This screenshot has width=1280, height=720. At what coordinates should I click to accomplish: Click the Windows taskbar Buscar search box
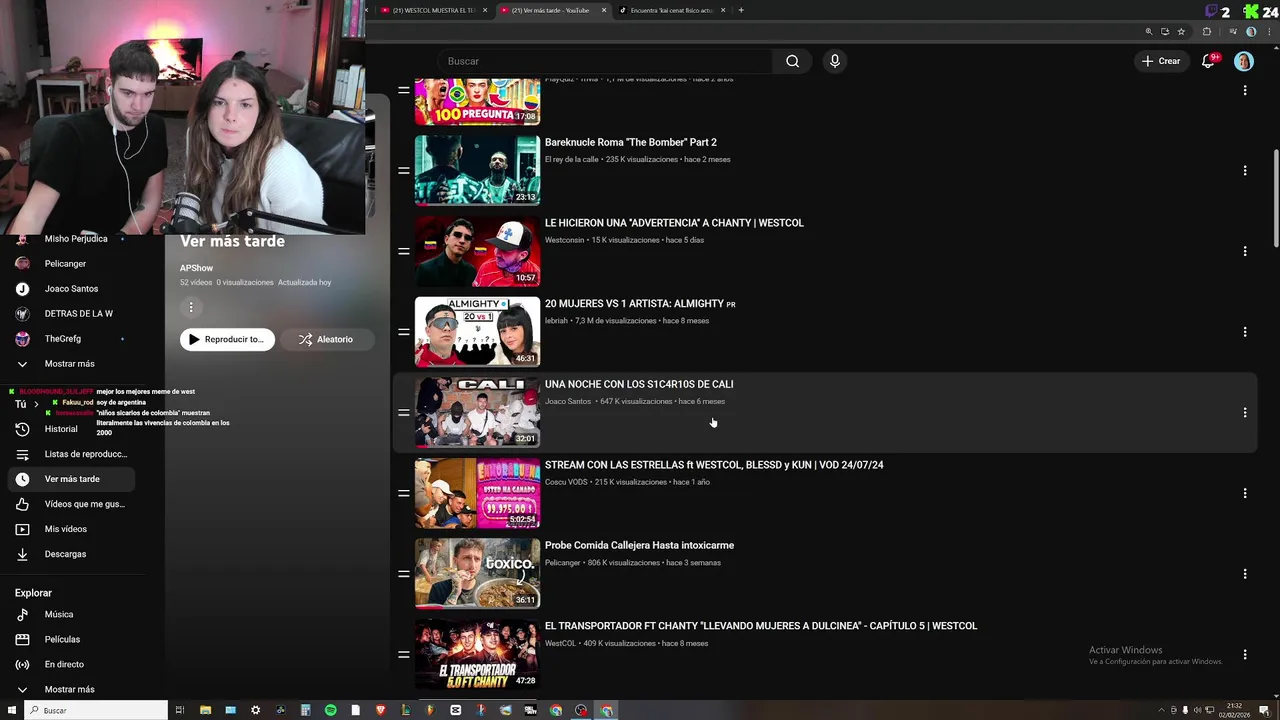[96, 710]
